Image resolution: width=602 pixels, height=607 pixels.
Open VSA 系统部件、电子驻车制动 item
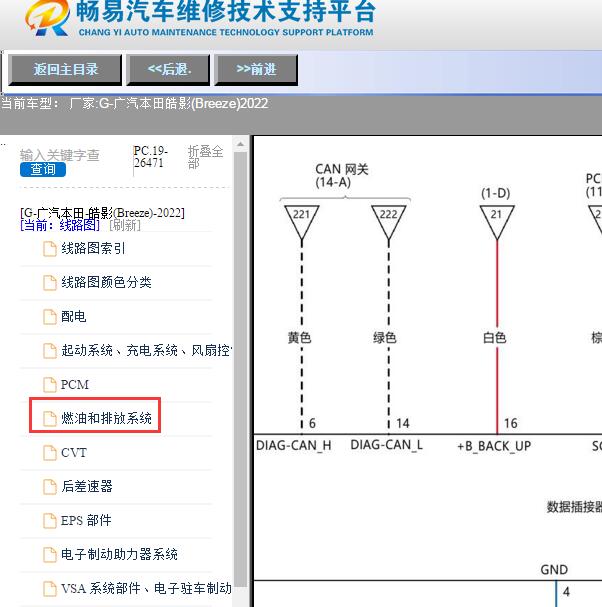tap(146, 589)
